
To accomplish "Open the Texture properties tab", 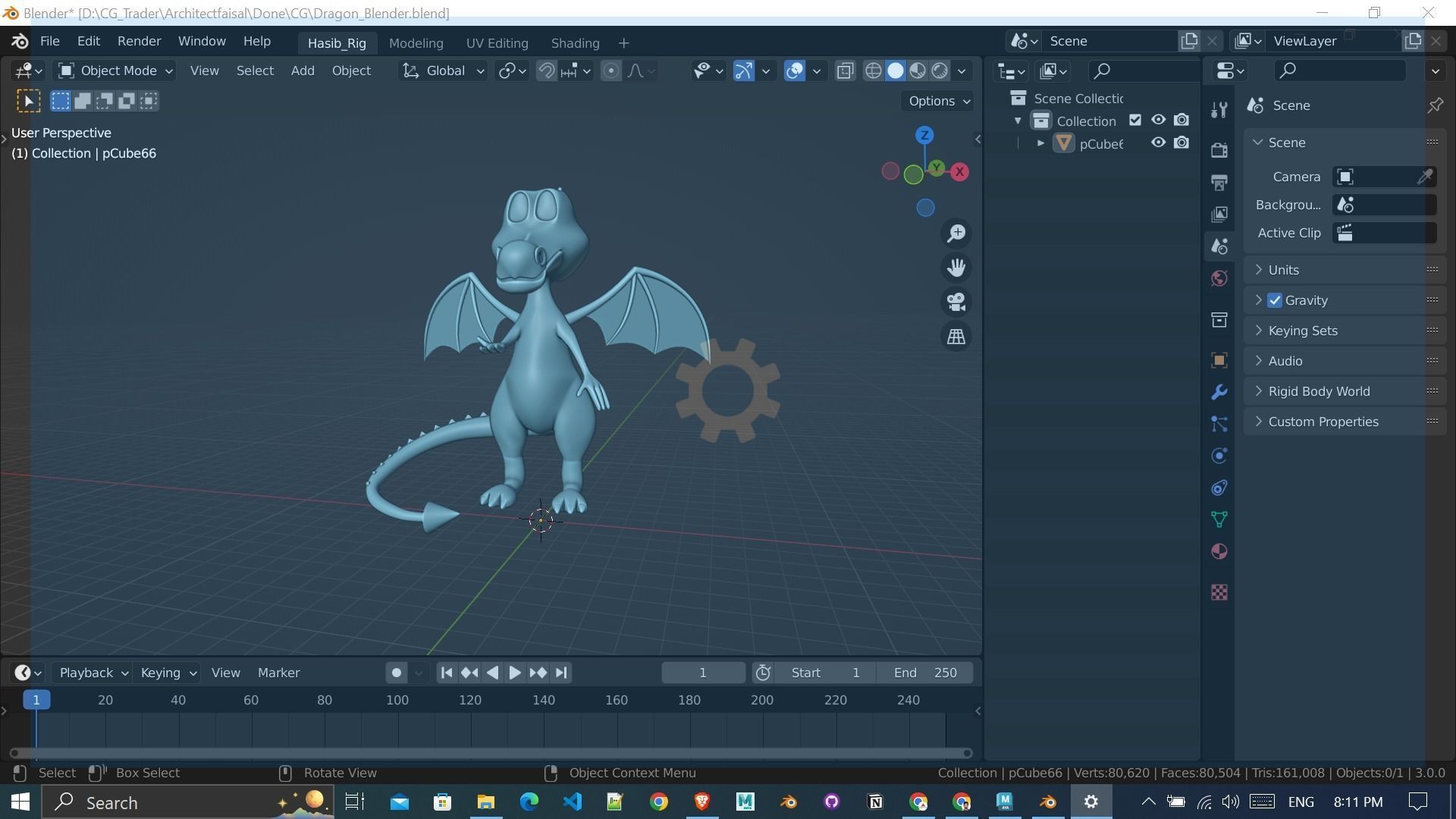I will (x=1219, y=592).
